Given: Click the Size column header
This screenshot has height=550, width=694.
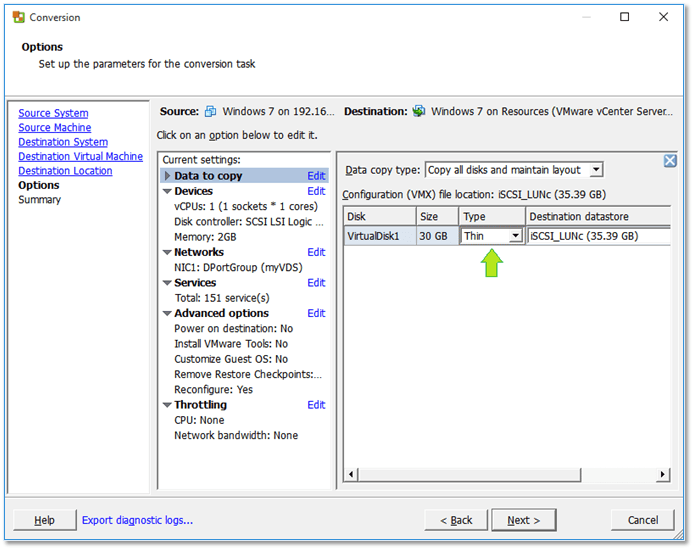Looking at the screenshot, I should point(437,216).
